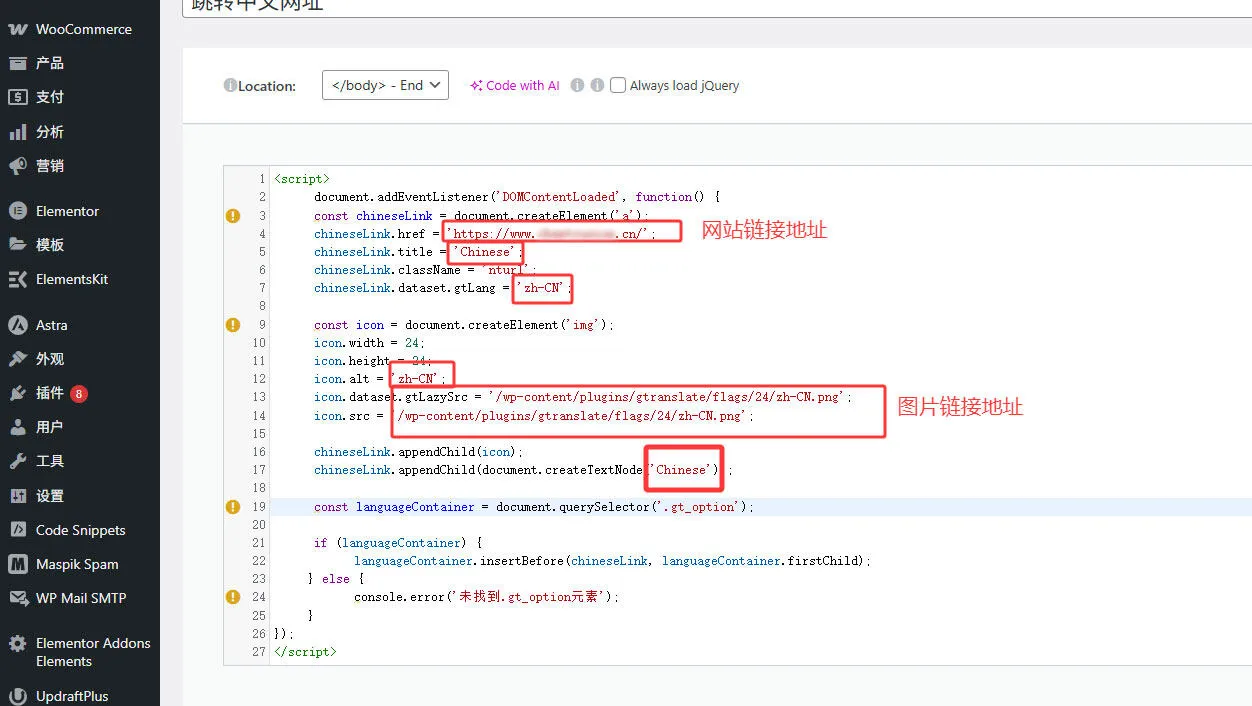The height and width of the screenshot is (706, 1252).
Task: Click 'chineseLink.appendChild(icon);' code line
Action: coord(418,452)
